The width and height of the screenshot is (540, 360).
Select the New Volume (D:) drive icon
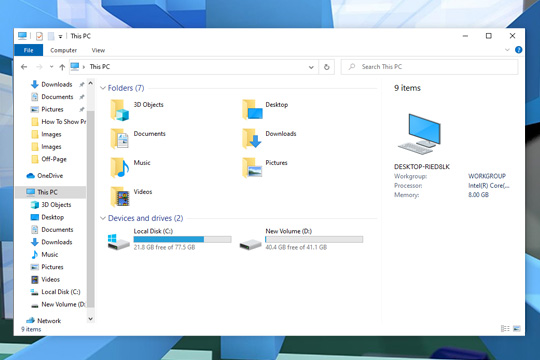[x=250, y=245]
